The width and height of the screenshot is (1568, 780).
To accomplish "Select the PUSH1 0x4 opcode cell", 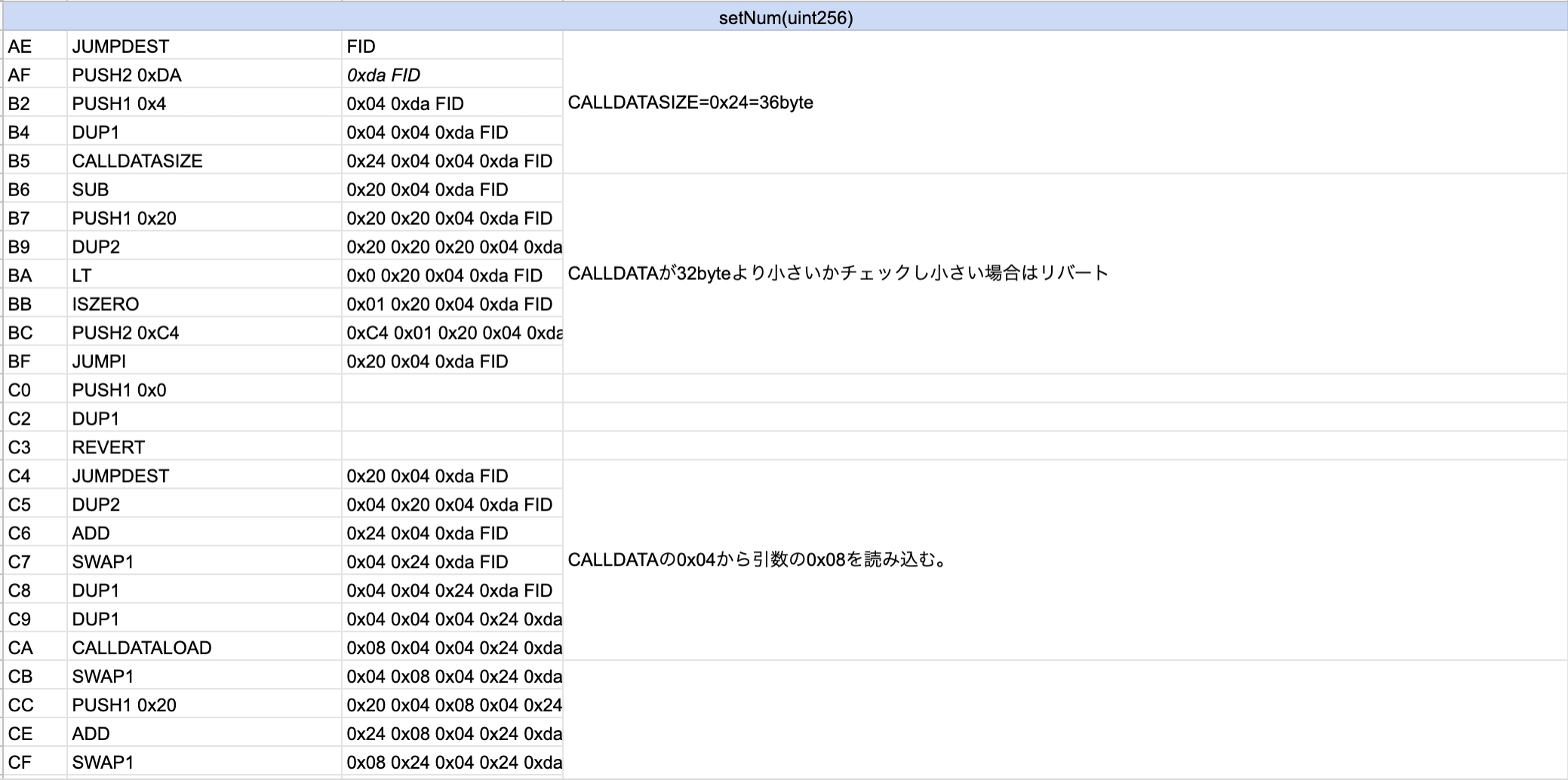I will click(x=204, y=103).
